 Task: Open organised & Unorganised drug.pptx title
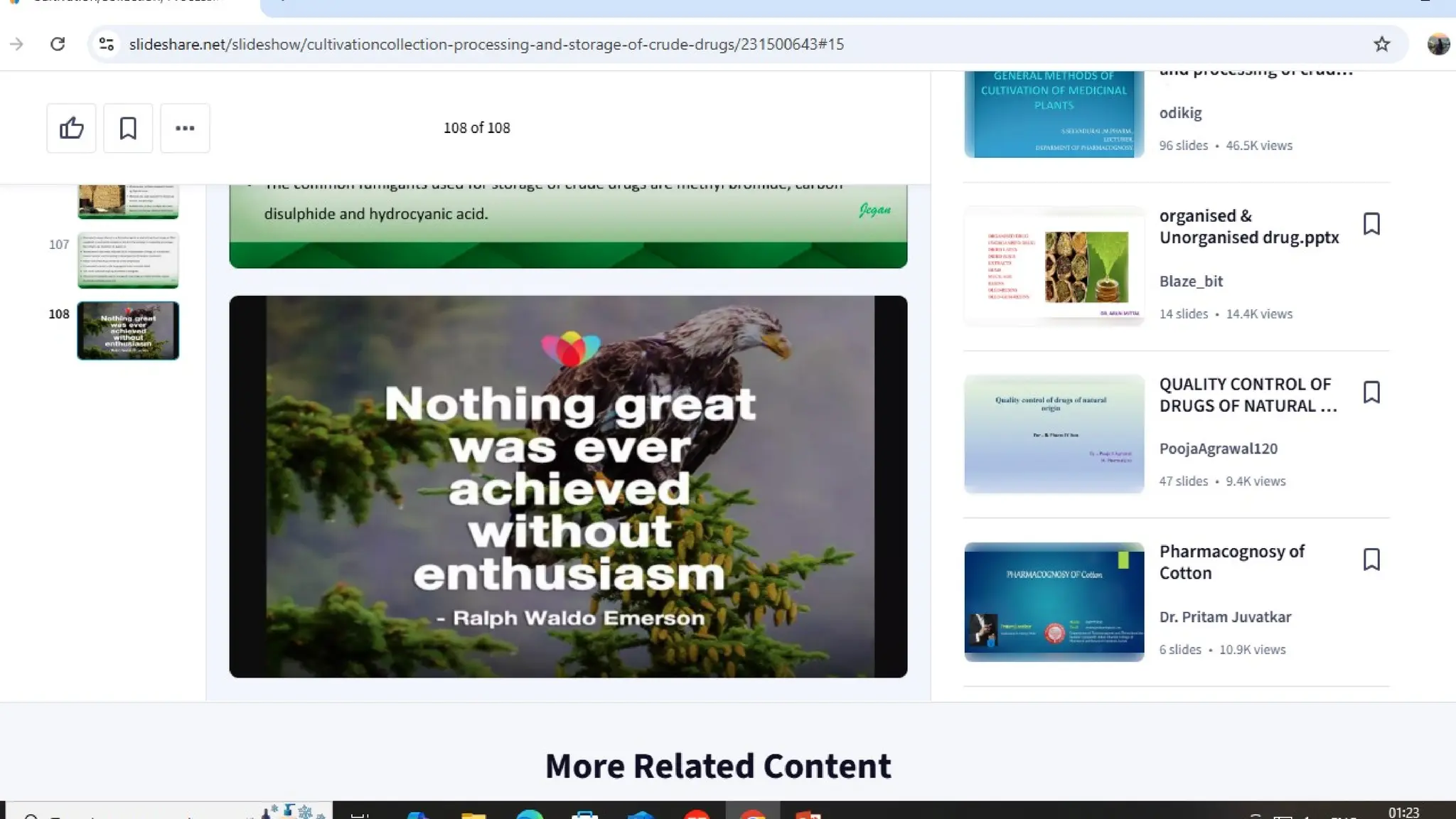[x=1248, y=226]
